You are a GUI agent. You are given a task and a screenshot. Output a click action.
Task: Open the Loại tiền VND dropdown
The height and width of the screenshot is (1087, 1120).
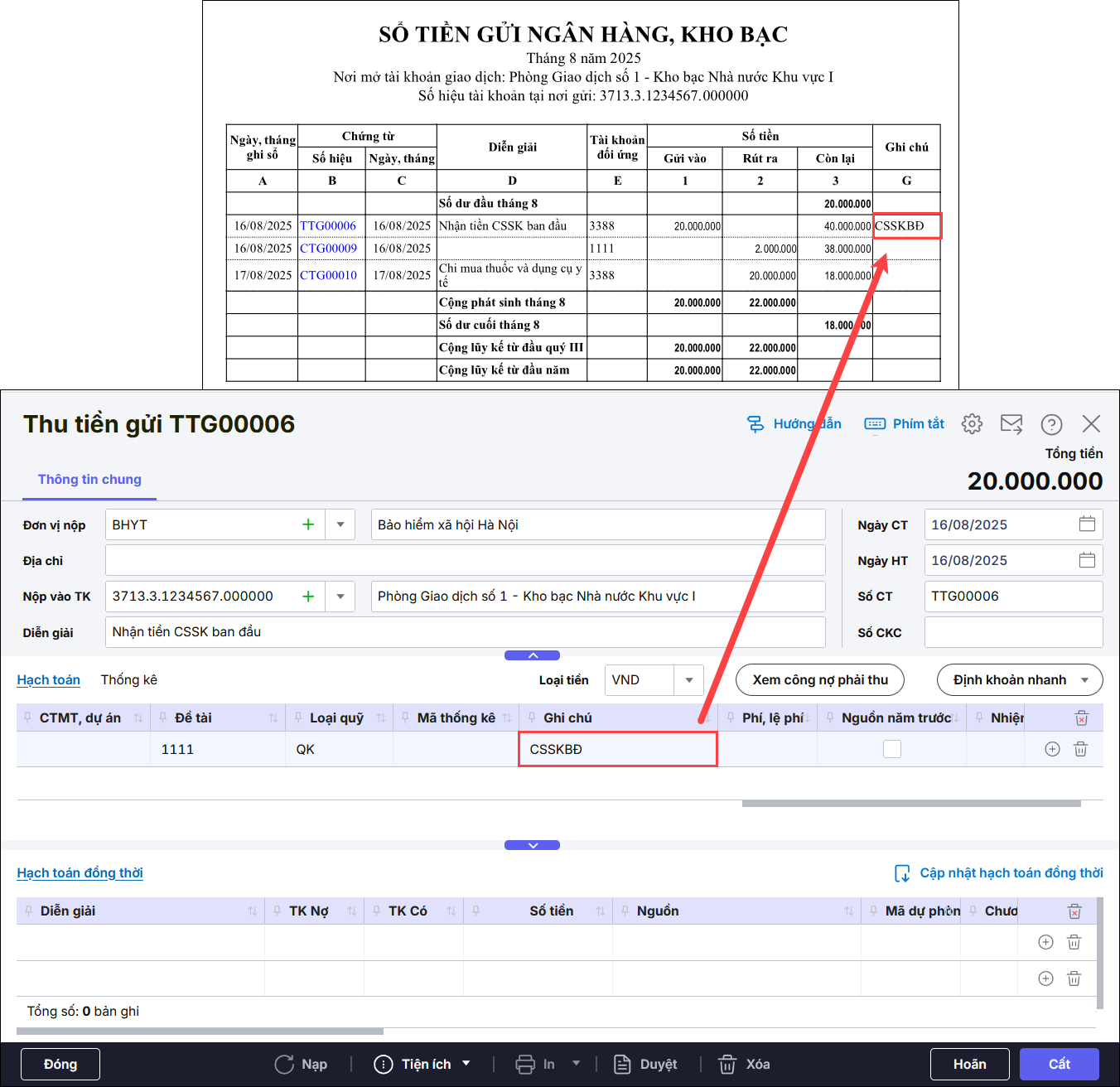[x=689, y=680]
